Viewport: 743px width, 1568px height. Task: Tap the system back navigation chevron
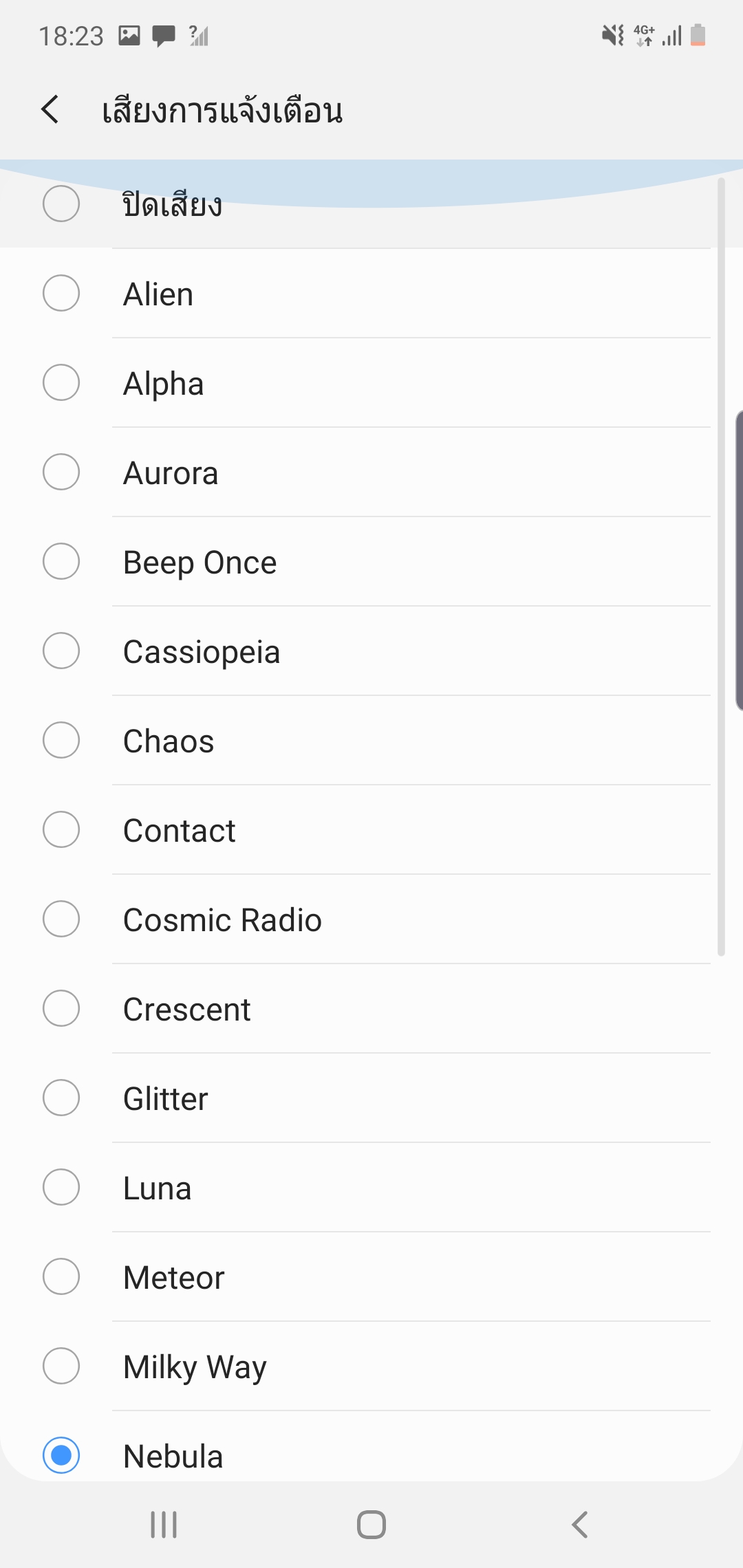coord(580,1525)
